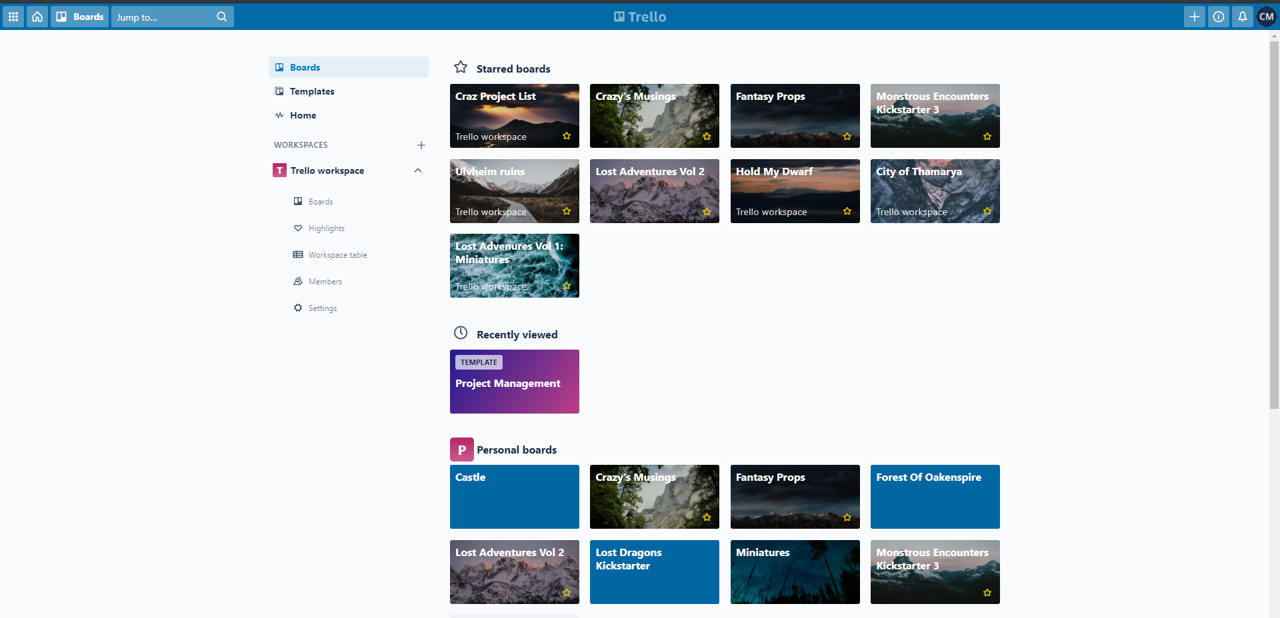Image resolution: width=1280 pixels, height=618 pixels.
Task: Open Lost Dragons Kickstarter board
Action: pyautogui.click(x=654, y=572)
